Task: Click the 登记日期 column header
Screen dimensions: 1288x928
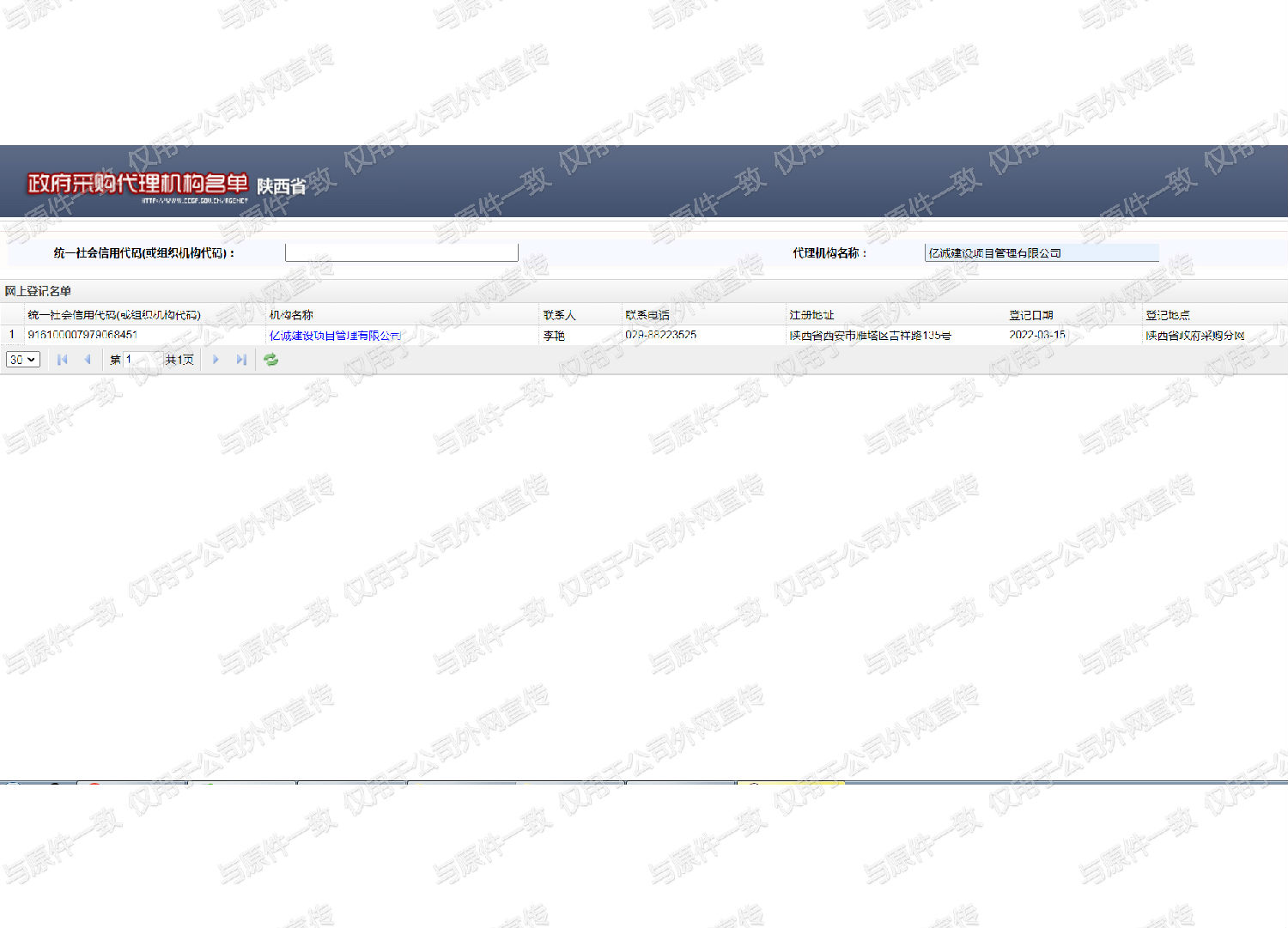Action: [x=1030, y=315]
